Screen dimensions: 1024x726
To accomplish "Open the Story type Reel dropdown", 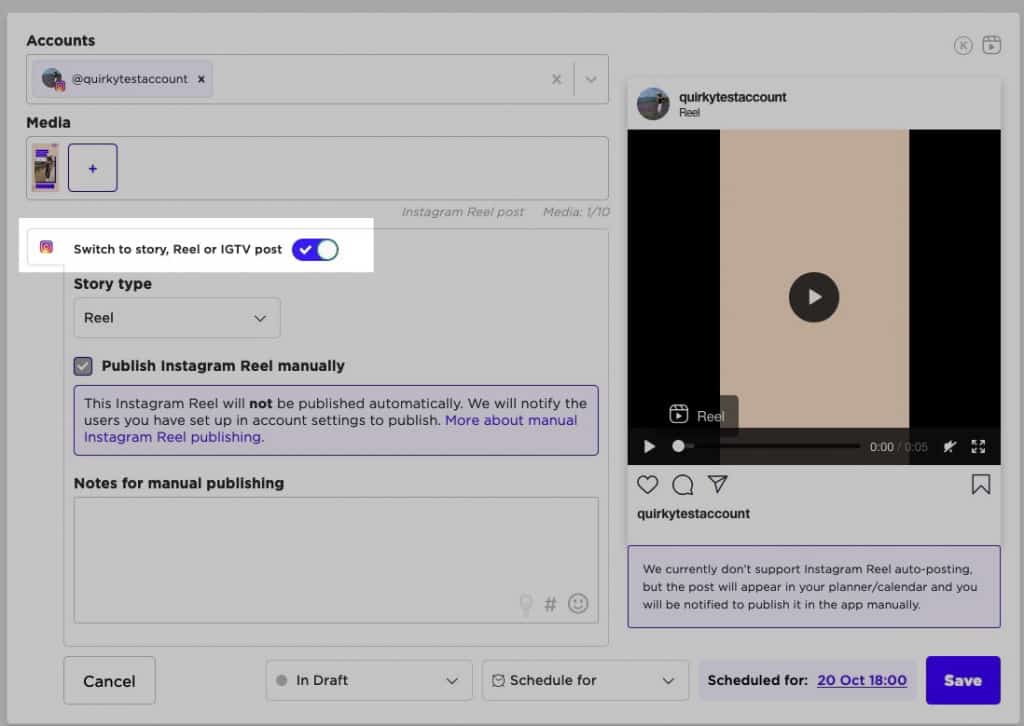I will (x=177, y=318).
